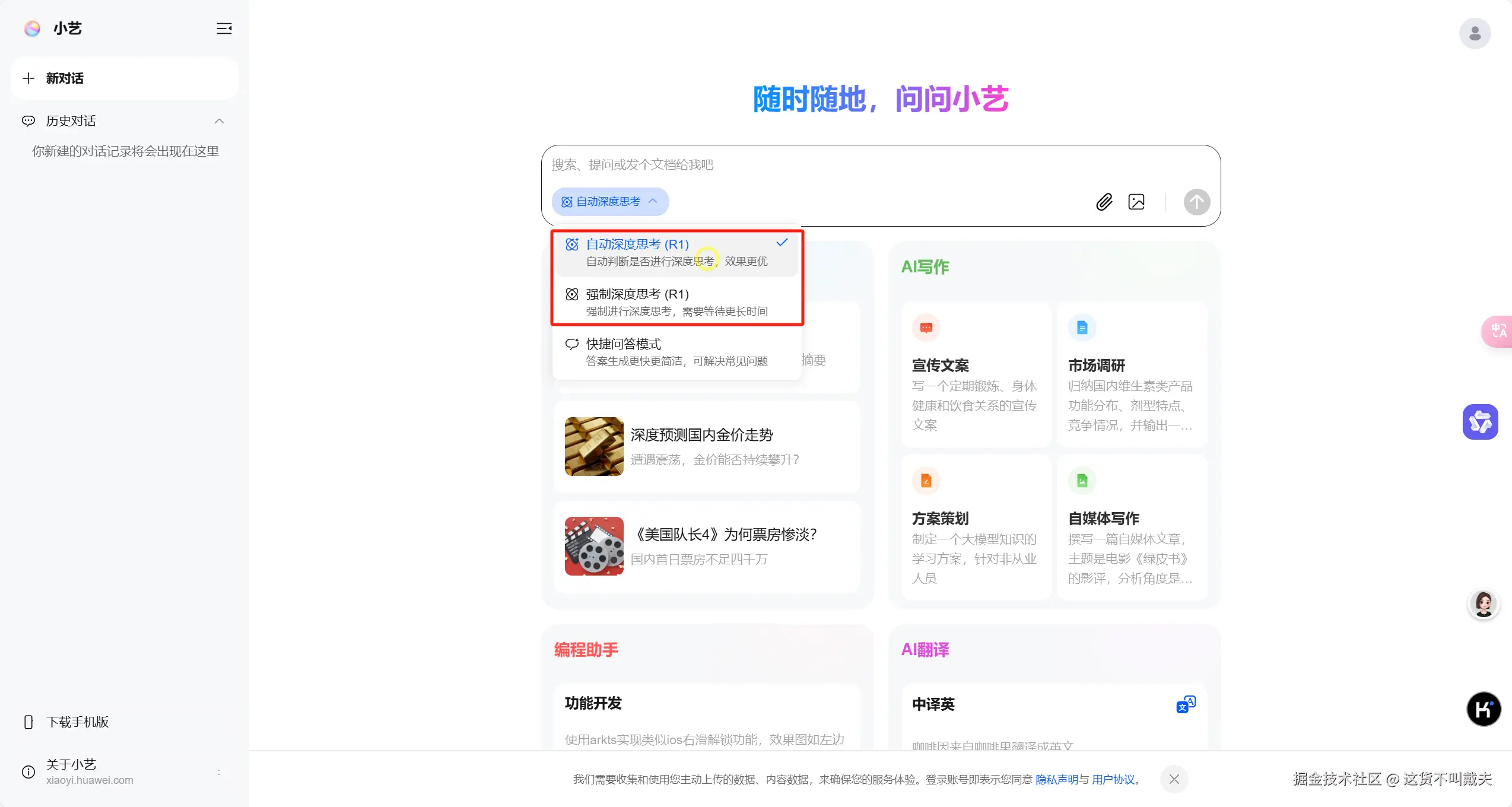Click the gold bars thumbnail for 金价走势
The width and height of the screenshot is (1512, 807).
coord(594,447)
